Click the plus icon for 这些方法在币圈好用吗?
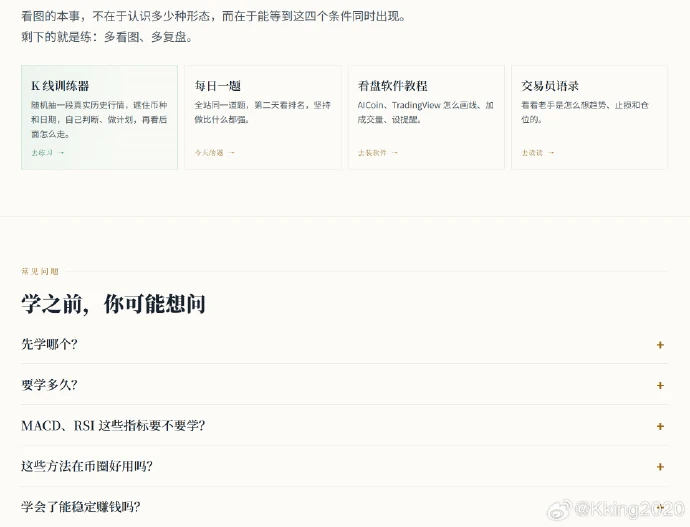This screenshot has height=527, width=690. (660, 467)
